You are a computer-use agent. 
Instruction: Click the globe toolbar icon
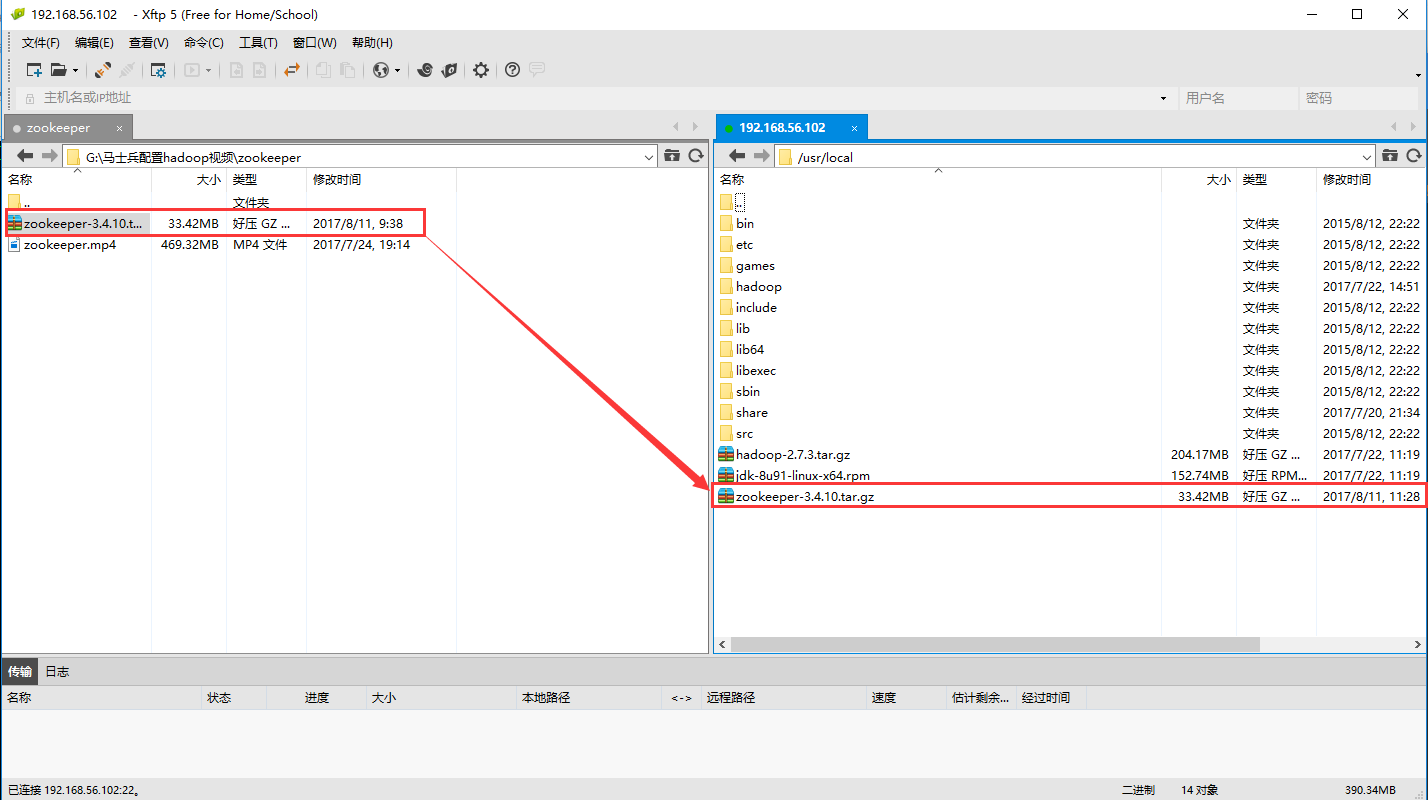380,70
